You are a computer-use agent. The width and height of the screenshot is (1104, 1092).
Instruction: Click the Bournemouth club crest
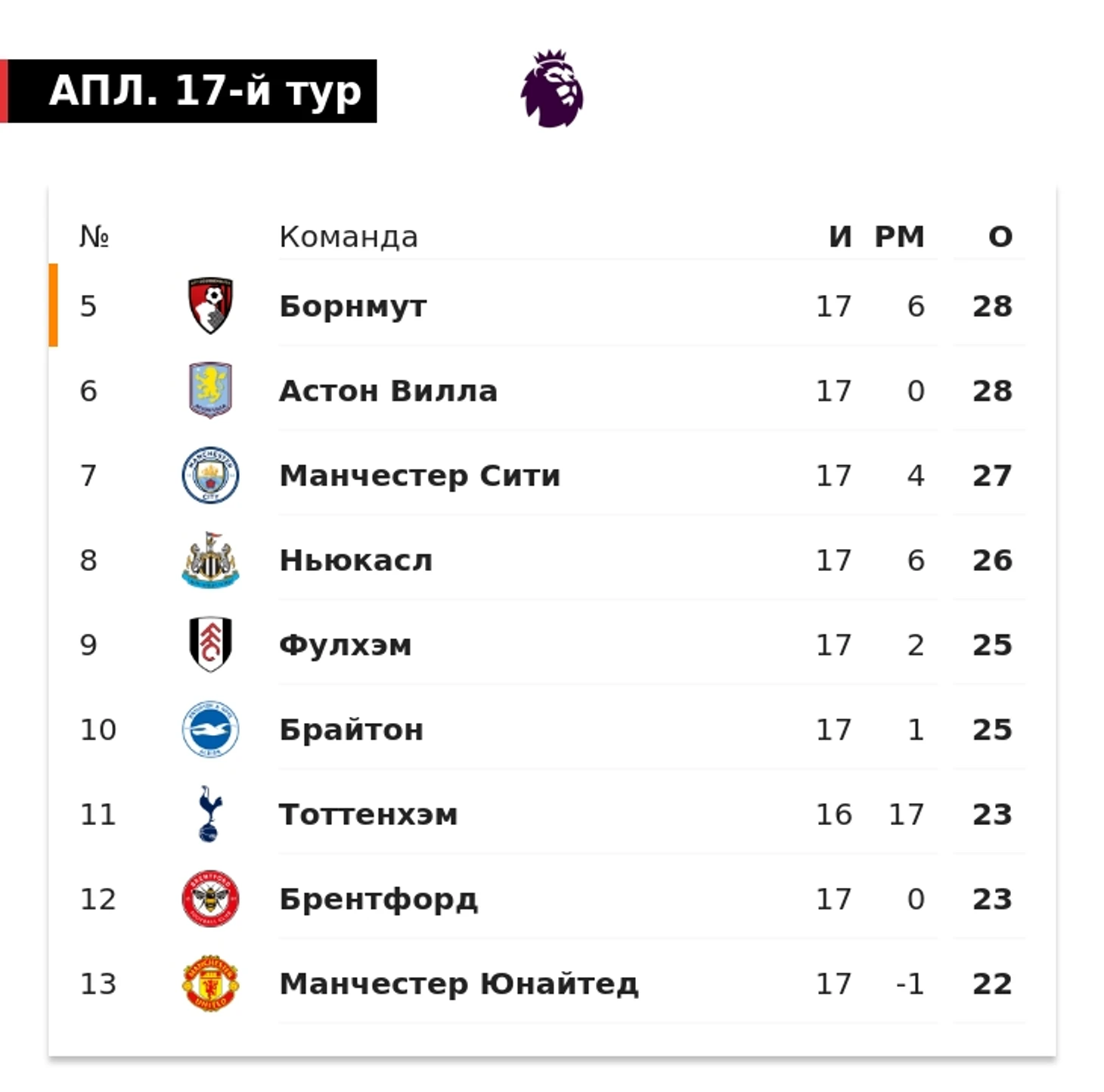[210, 306]
